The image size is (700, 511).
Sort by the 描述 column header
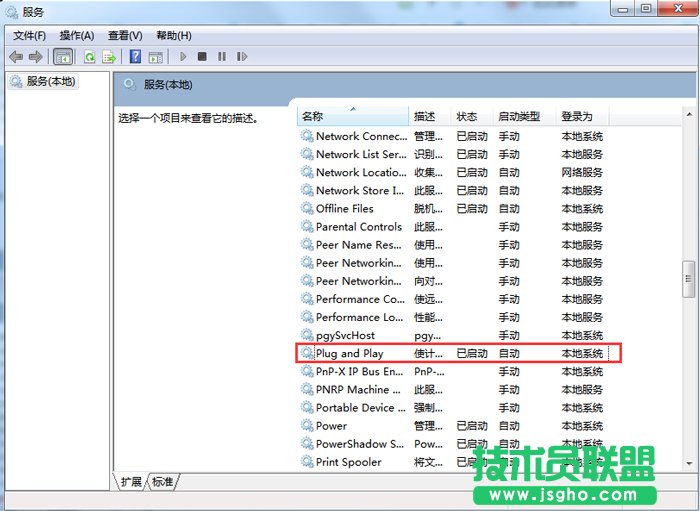(429, 116)
